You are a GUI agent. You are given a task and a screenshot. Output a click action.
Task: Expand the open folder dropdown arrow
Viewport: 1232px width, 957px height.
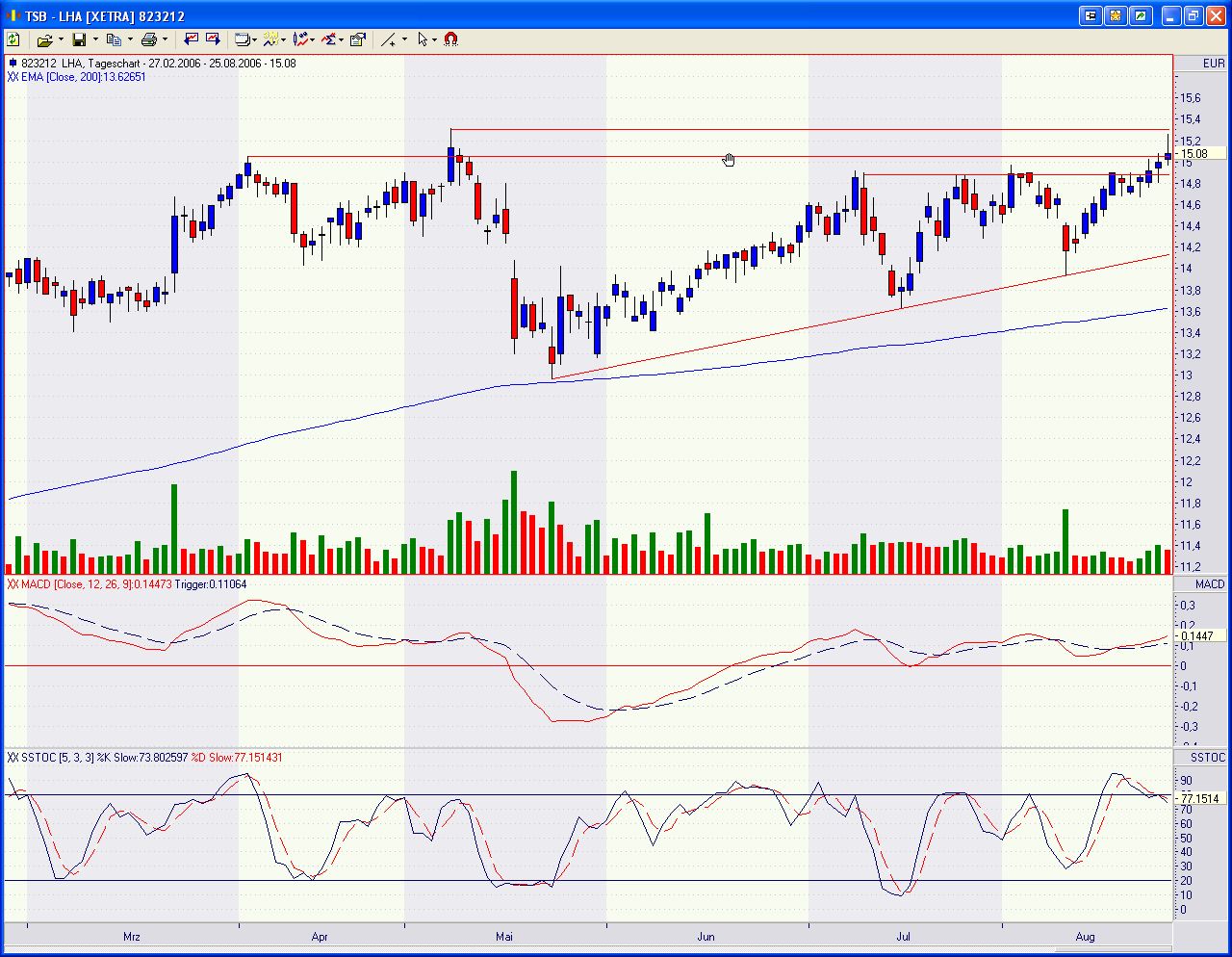click(x=61, y=40)
